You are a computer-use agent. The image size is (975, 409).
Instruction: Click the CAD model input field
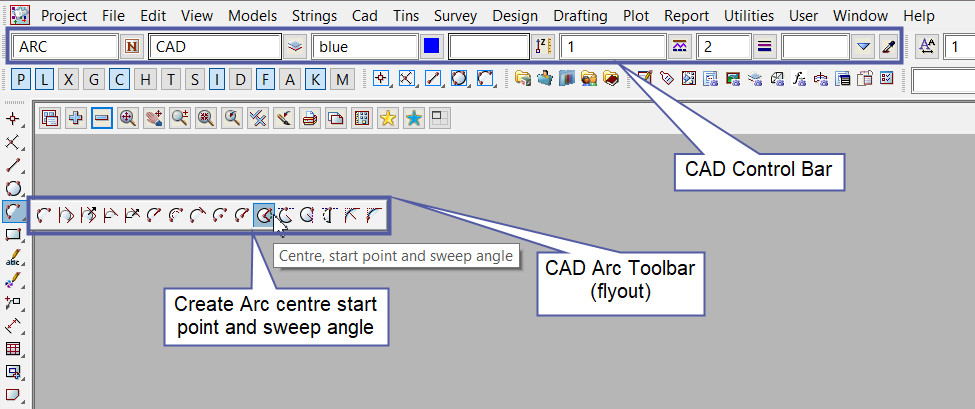215,47
